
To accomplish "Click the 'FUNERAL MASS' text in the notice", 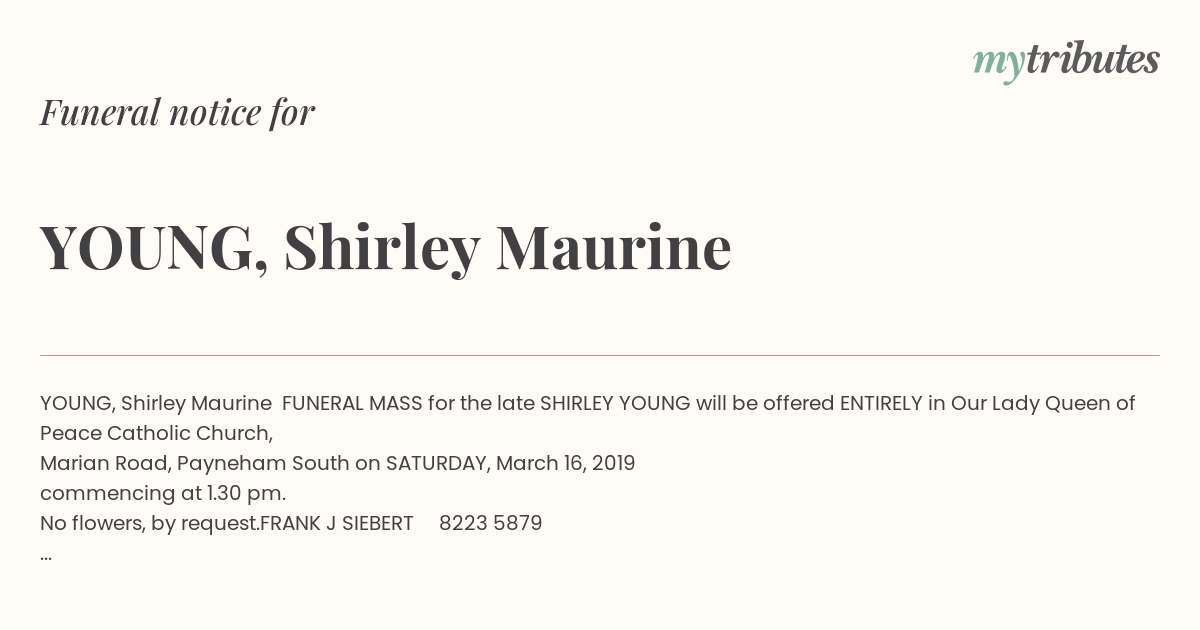I will (x=352, y=403).
